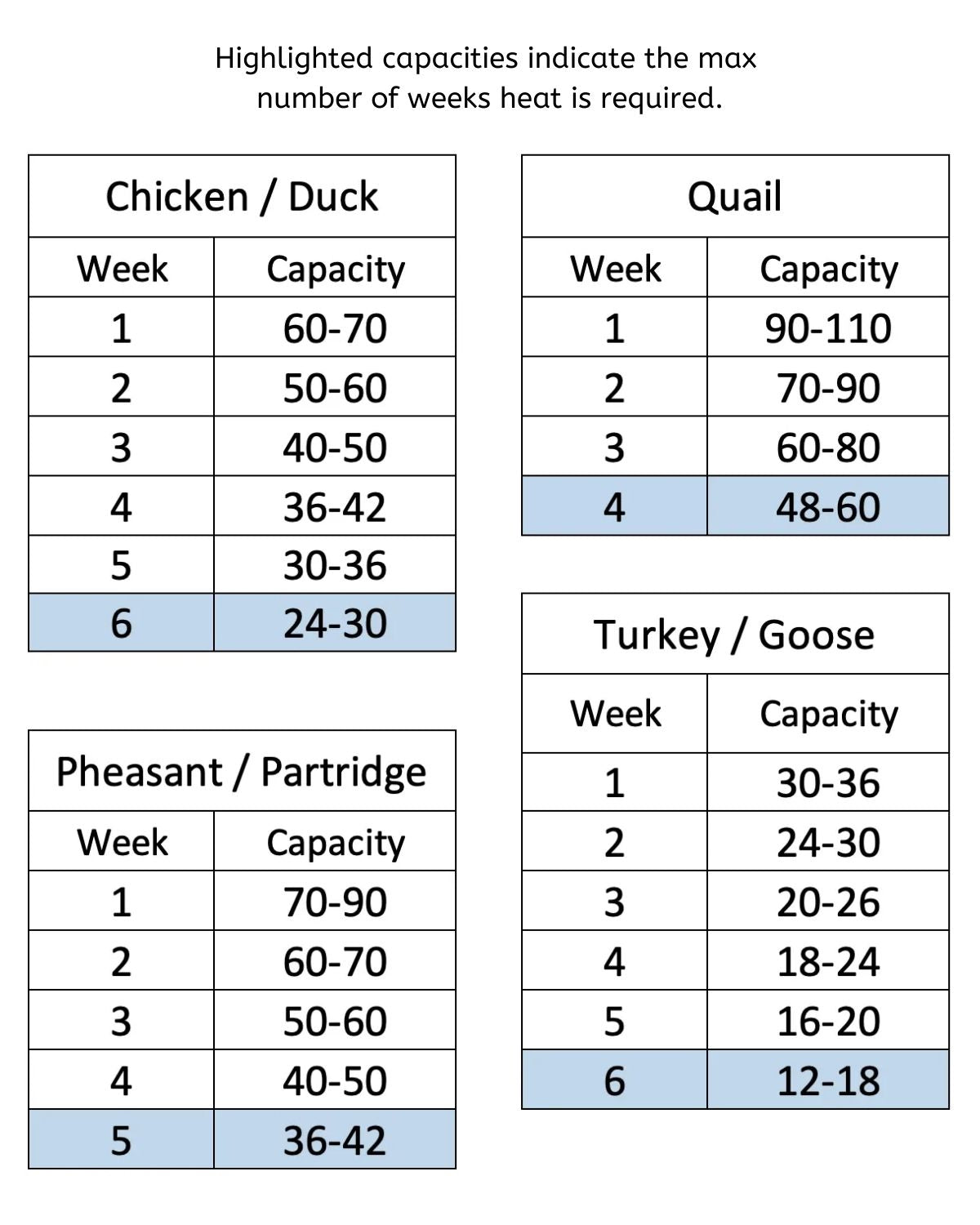Screen dimensions: 980x1225
Task: Click the Pheasant / Partridge table header
Action: coord(242,772)
